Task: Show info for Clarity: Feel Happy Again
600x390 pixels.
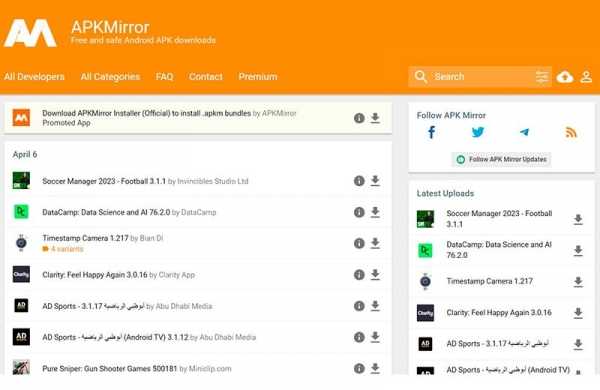Action: pos(359,274)
